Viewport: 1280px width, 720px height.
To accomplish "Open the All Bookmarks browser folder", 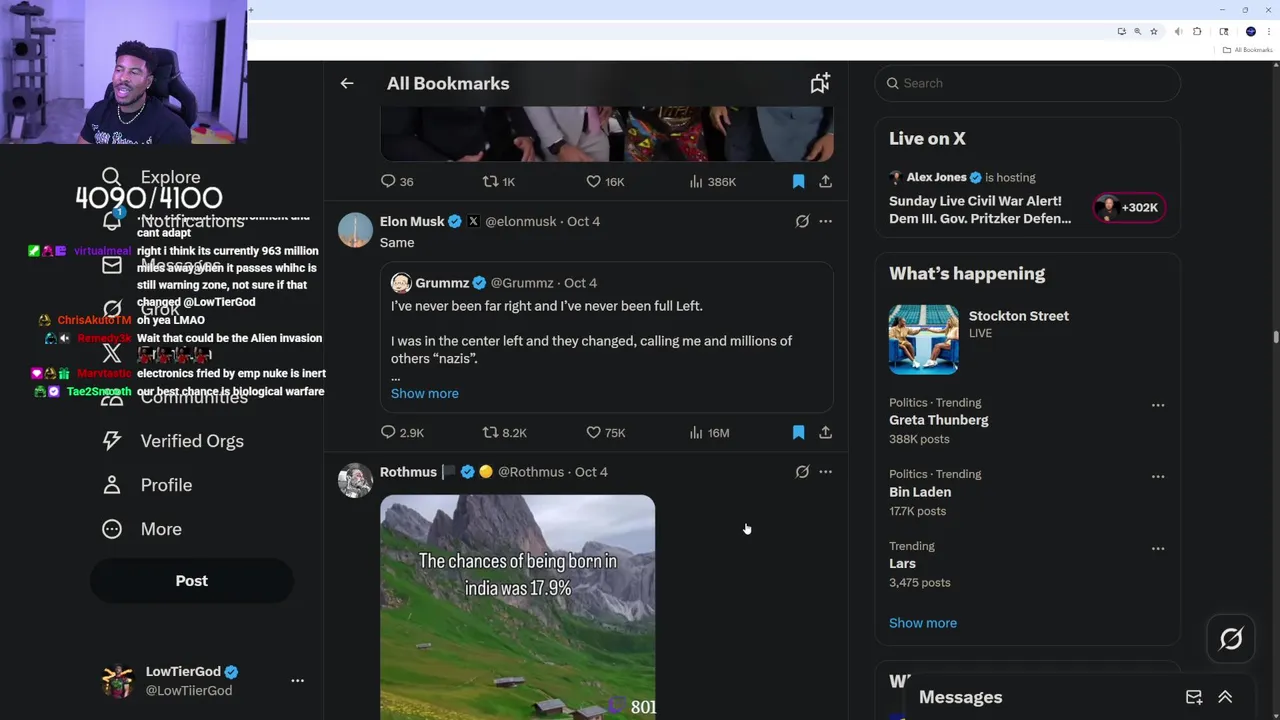I will coord(1248,50).
